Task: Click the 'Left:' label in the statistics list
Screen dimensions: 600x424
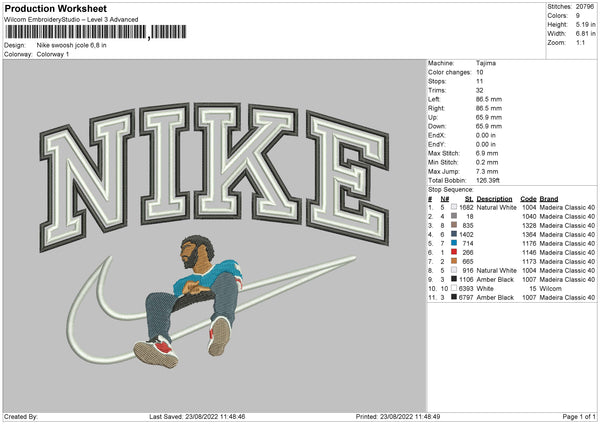Action: tap(434, 99)
